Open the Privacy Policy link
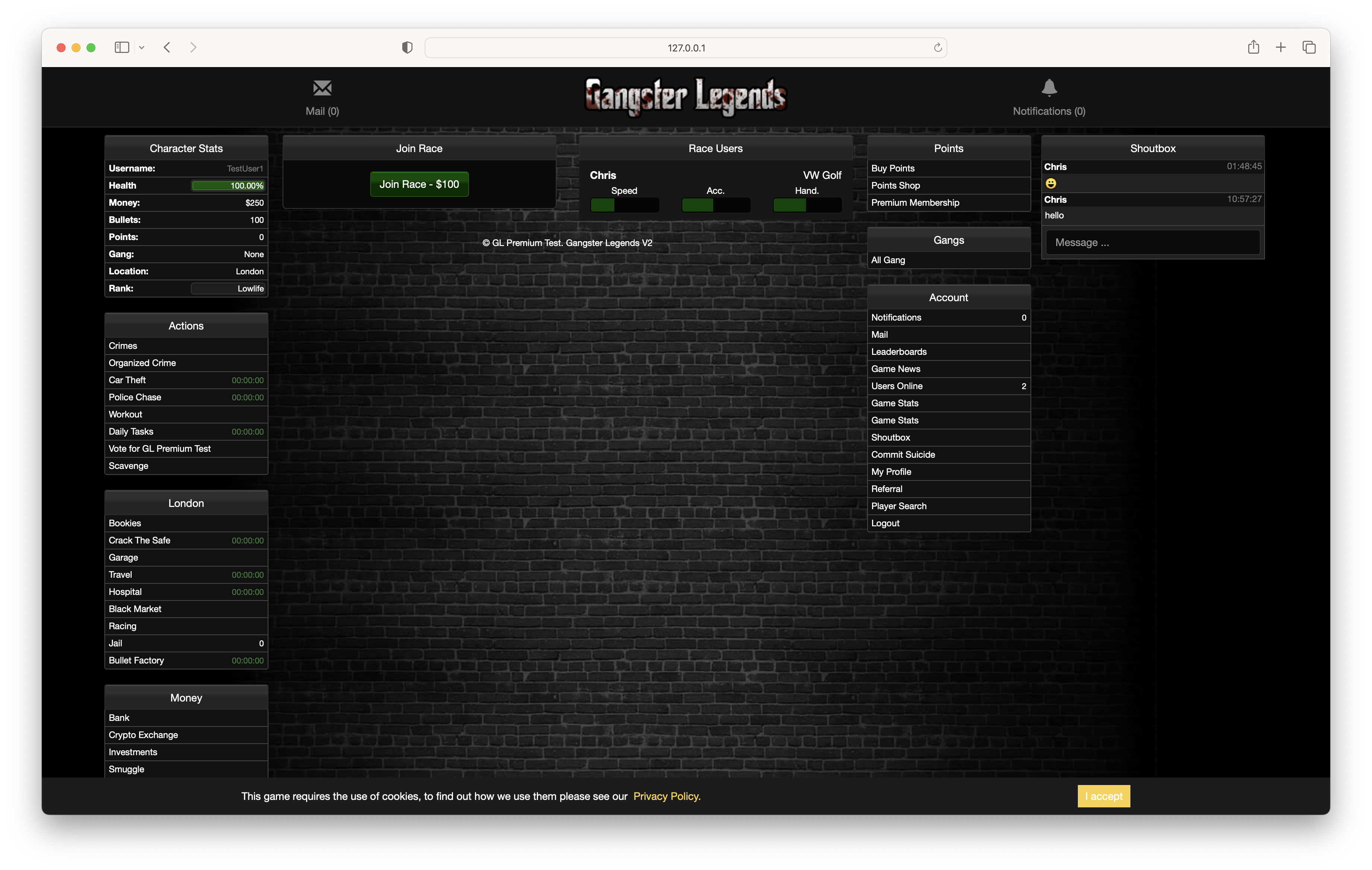The height and width of the screenshot is (870, 1372). point(667,796)
